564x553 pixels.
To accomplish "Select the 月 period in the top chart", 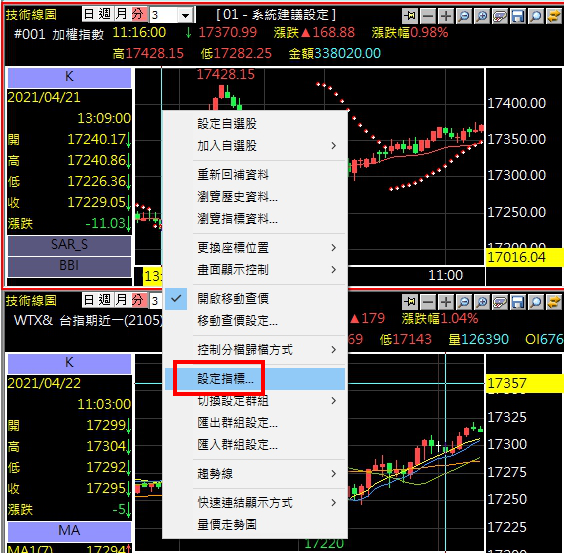I will tap(122, 14).
